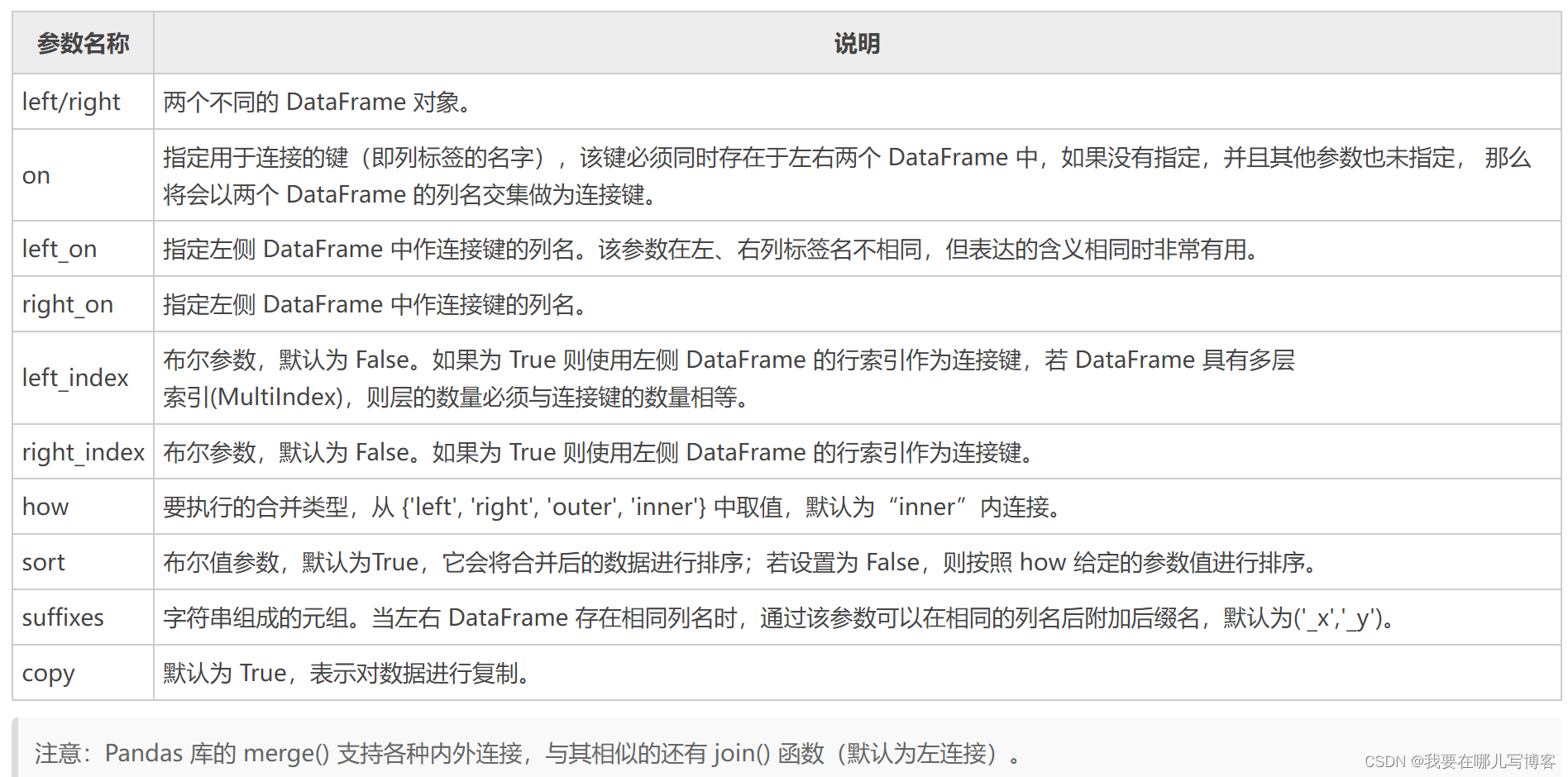Viewport: 1568px width, 777px height.
Task: Click the 参数名称 column header
Action: pos(83,43)
